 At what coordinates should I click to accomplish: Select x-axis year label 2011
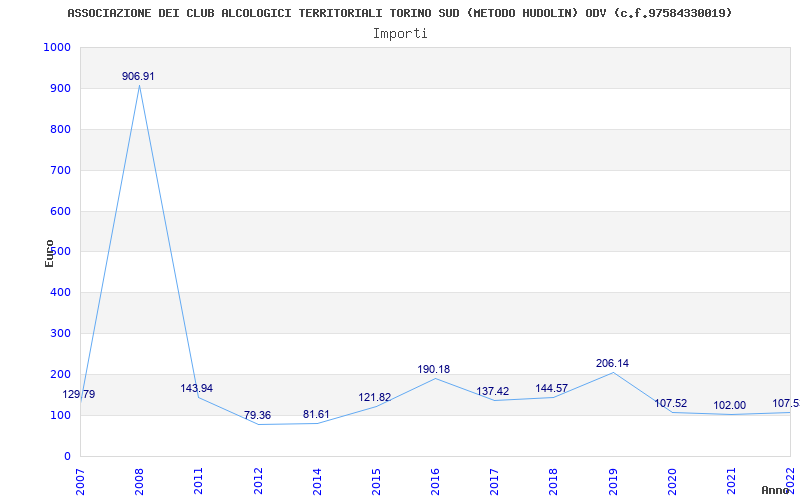click(x=198, y=481)
